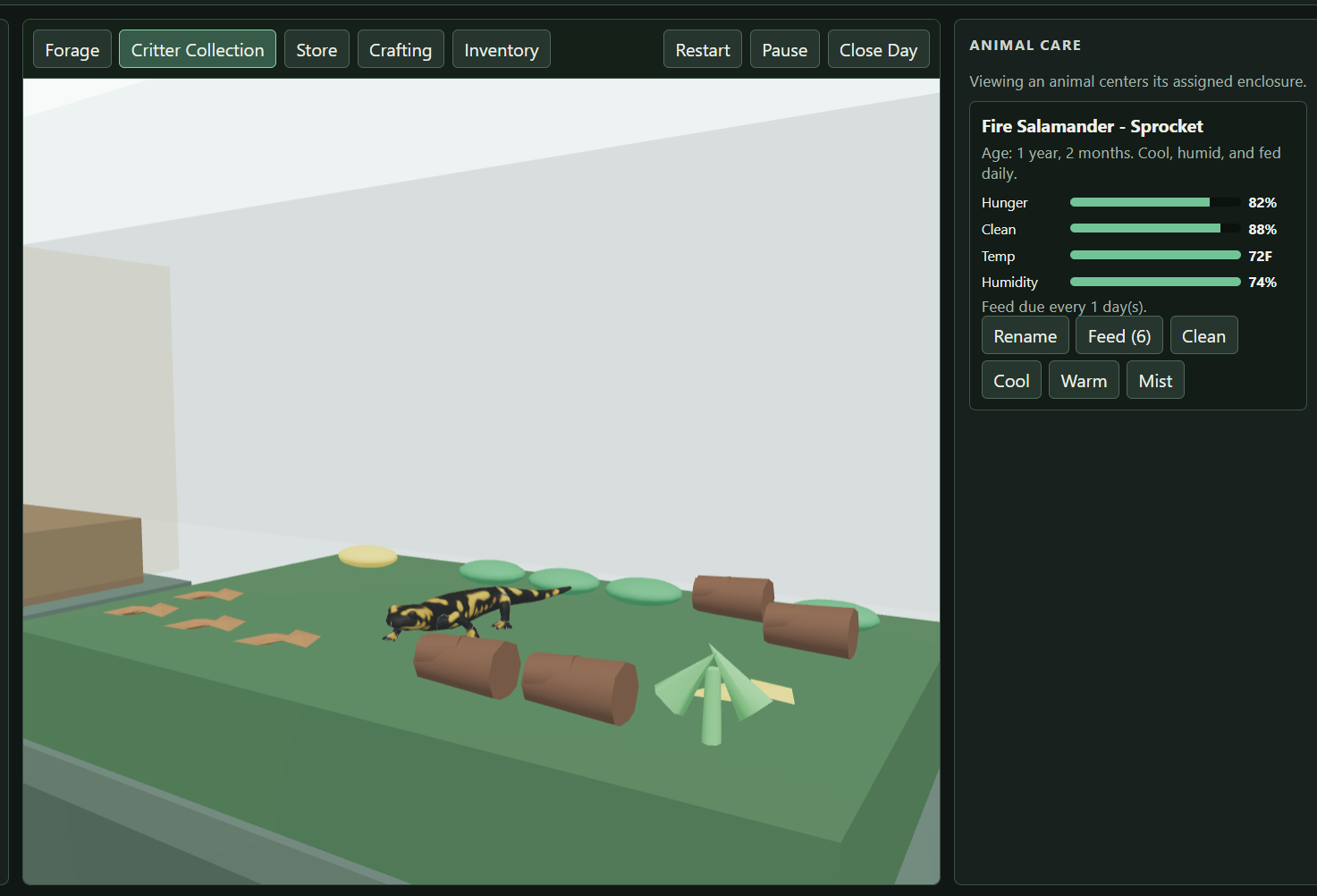Go to the Crafting tab
This screenshot has height=896, width=1317.
point(401,49)
